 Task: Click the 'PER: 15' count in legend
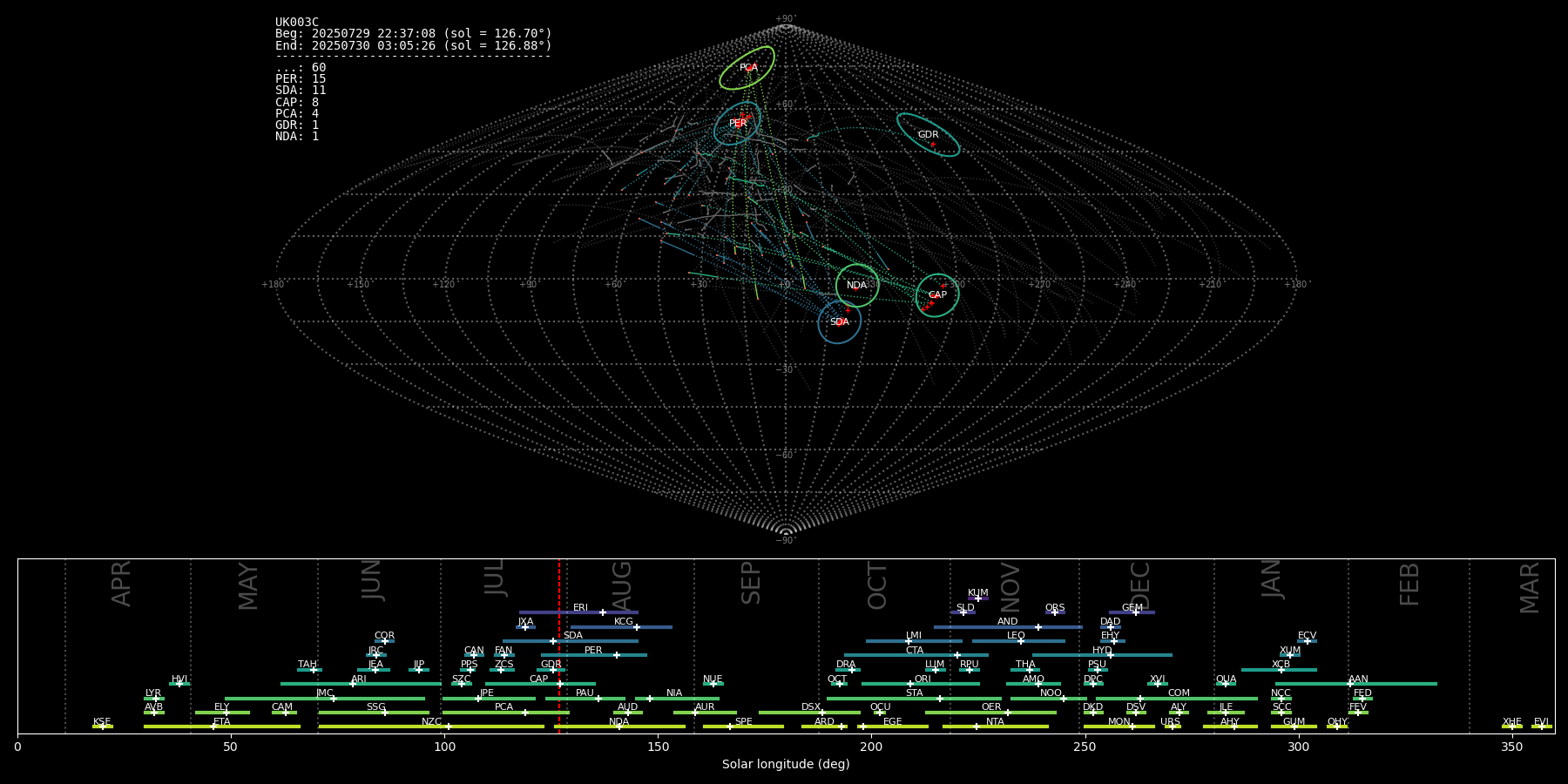pos(301,79)
